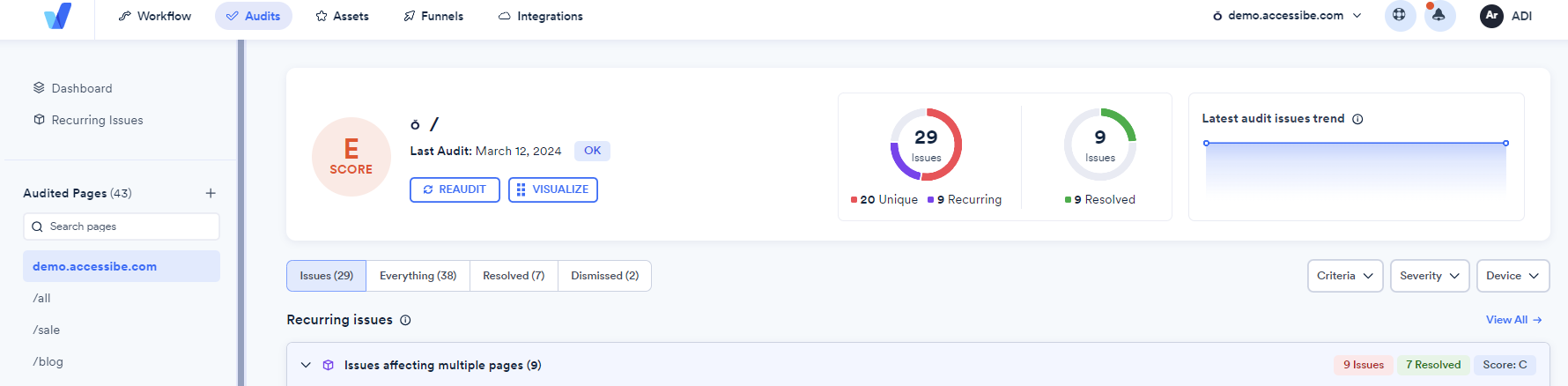Select the Everything (38) tab

418,276
